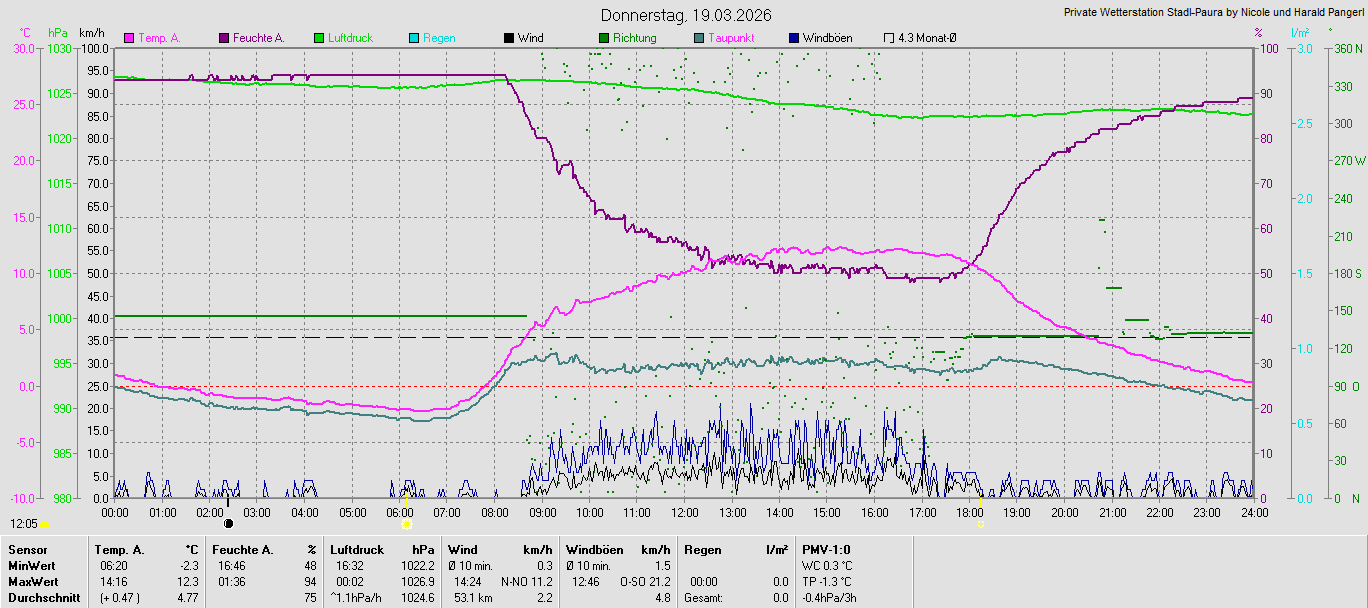Image resolution: width=1368 pixels, height=608 pixels.
Task: Toggle the 4.3 Monat-Ø legend box
Action: 889,38
